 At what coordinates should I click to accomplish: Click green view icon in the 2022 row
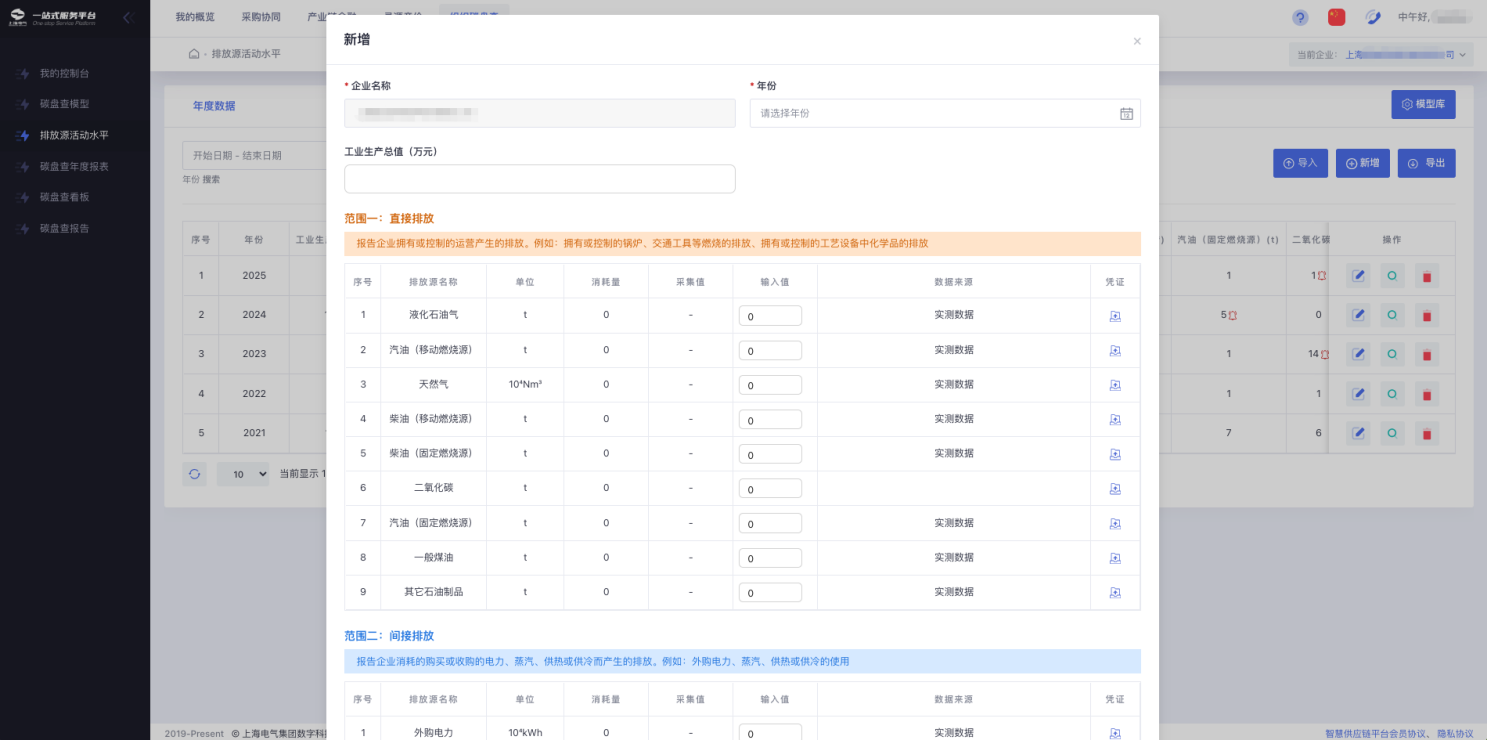pyautogui.click(x=1392, y=394)
